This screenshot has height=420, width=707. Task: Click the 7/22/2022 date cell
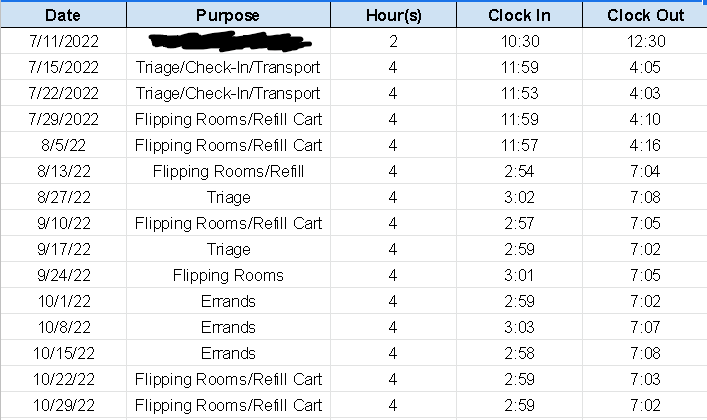(x=63, y=93)
